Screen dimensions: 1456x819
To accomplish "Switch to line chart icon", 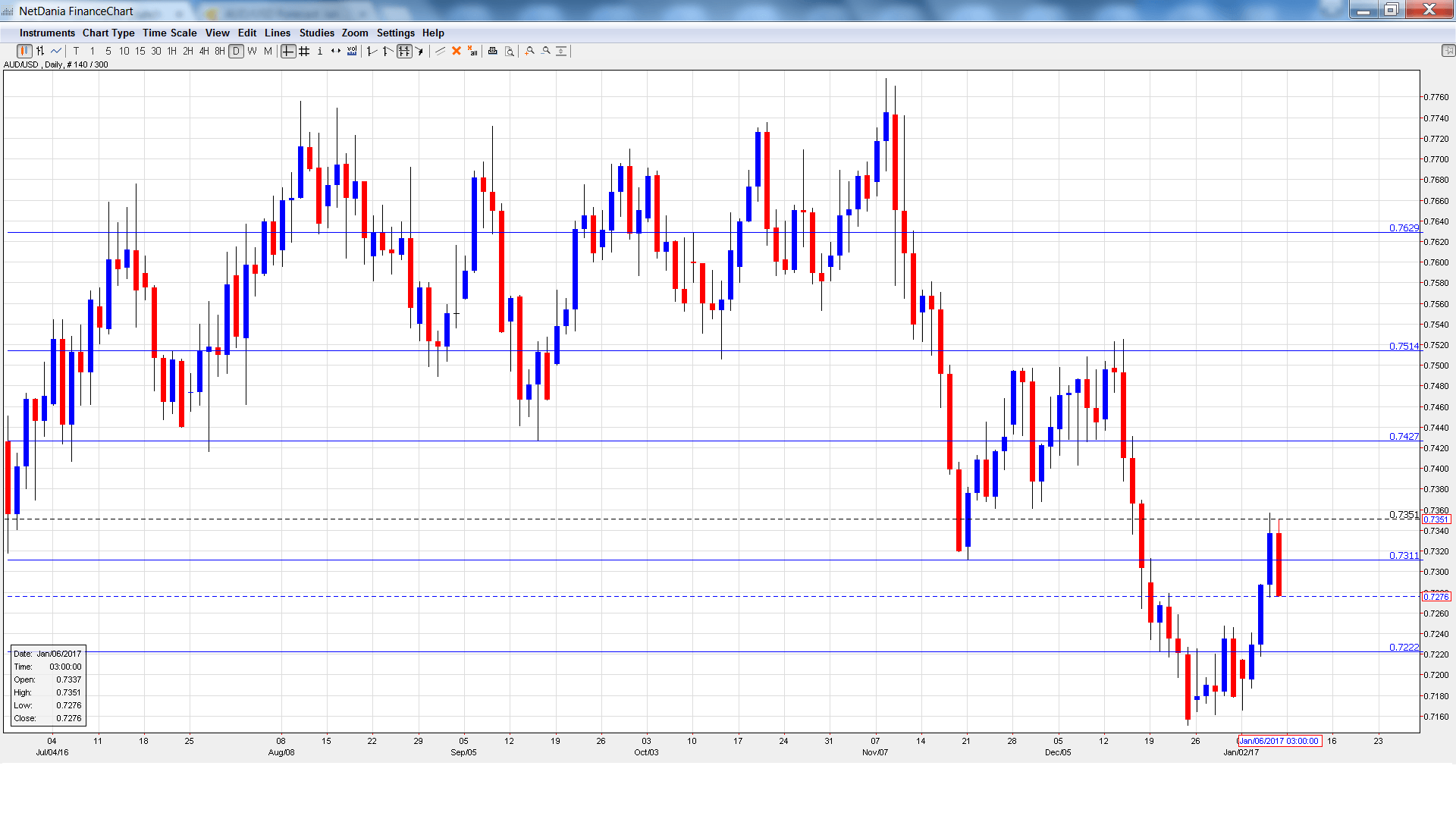I will tap(56, 51).
